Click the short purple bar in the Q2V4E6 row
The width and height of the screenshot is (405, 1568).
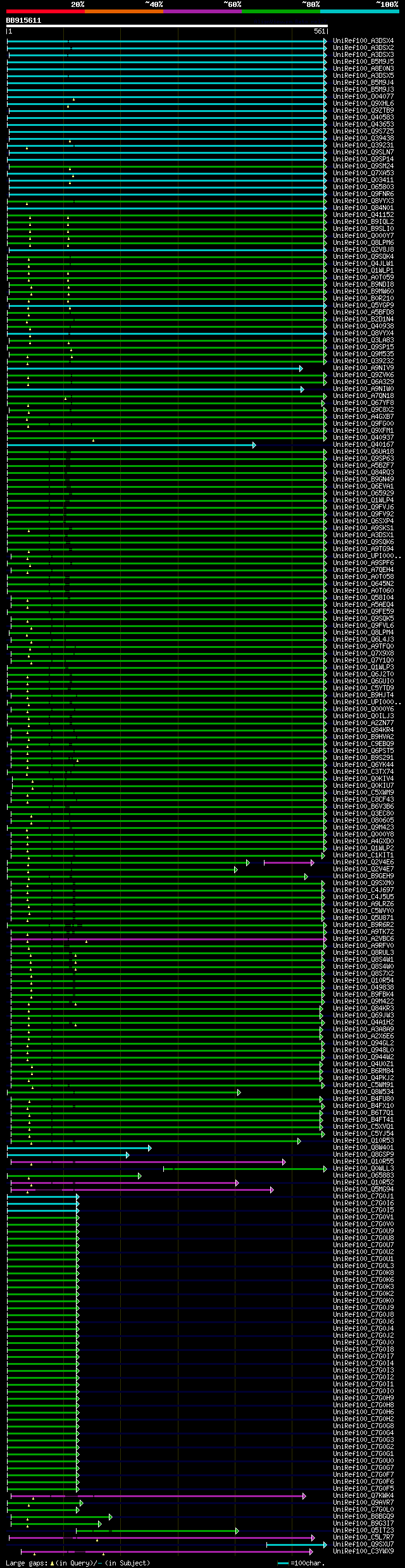click(289, 862)
